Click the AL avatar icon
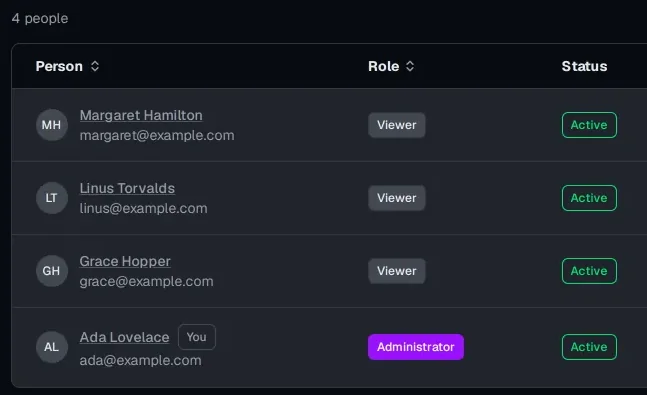 click(52, 347)
